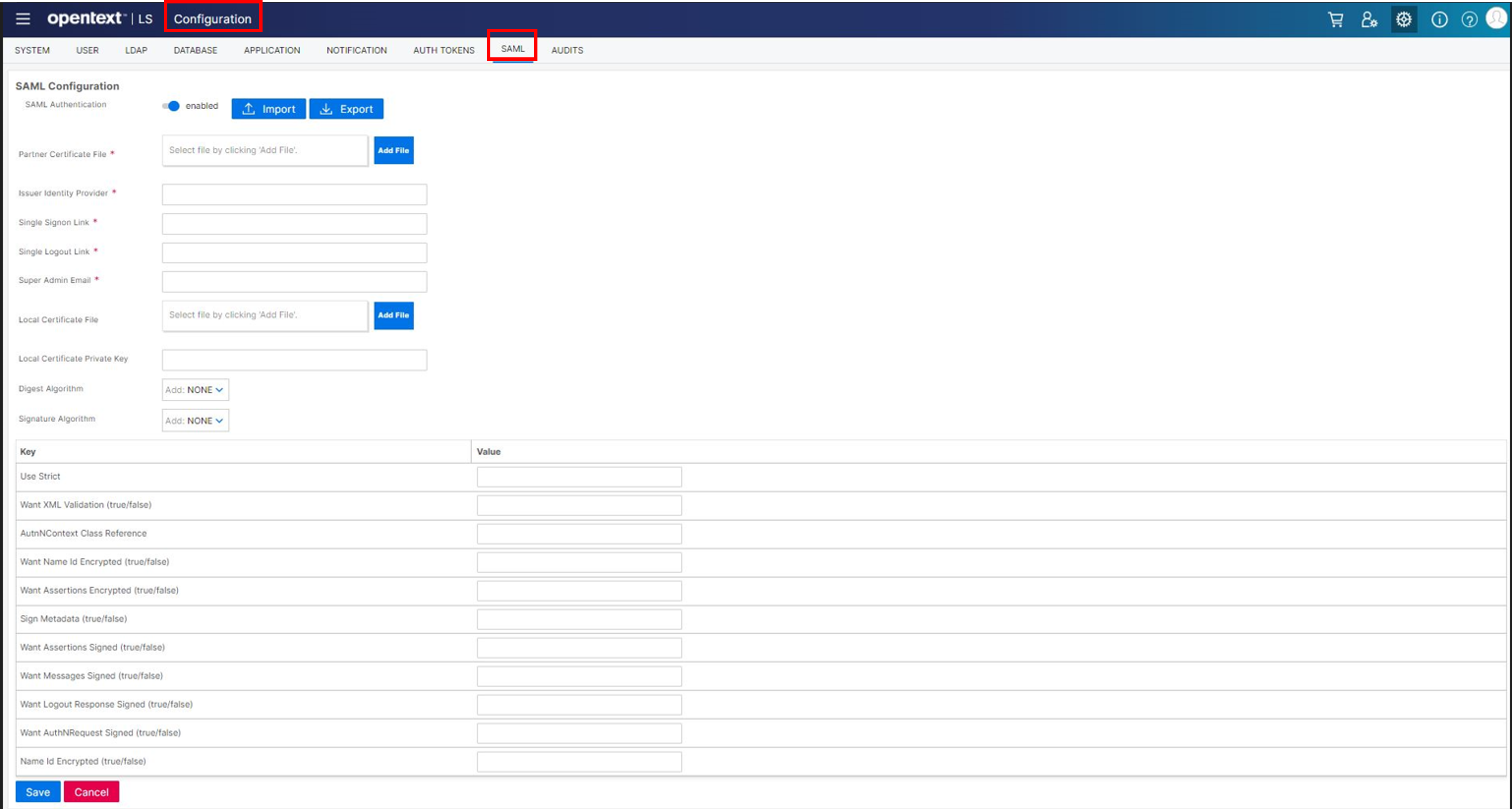Disable SAML Authentication toggle
Image resolution: width=1512 pixels, height=809 pixels.
[171, 106]
